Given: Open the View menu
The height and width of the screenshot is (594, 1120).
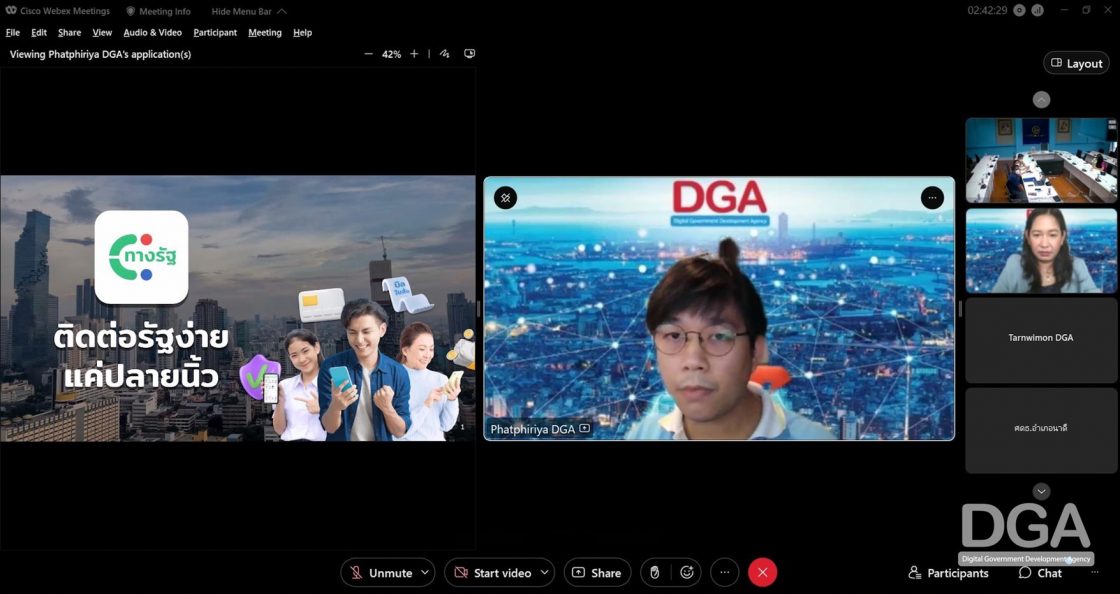Looking at the screenshot, I should (102, 33).
